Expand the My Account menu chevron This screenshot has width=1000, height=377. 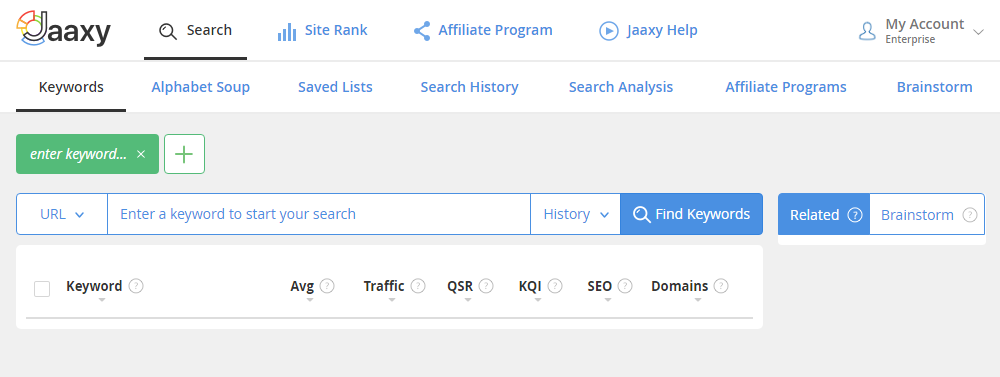point(979,32)
